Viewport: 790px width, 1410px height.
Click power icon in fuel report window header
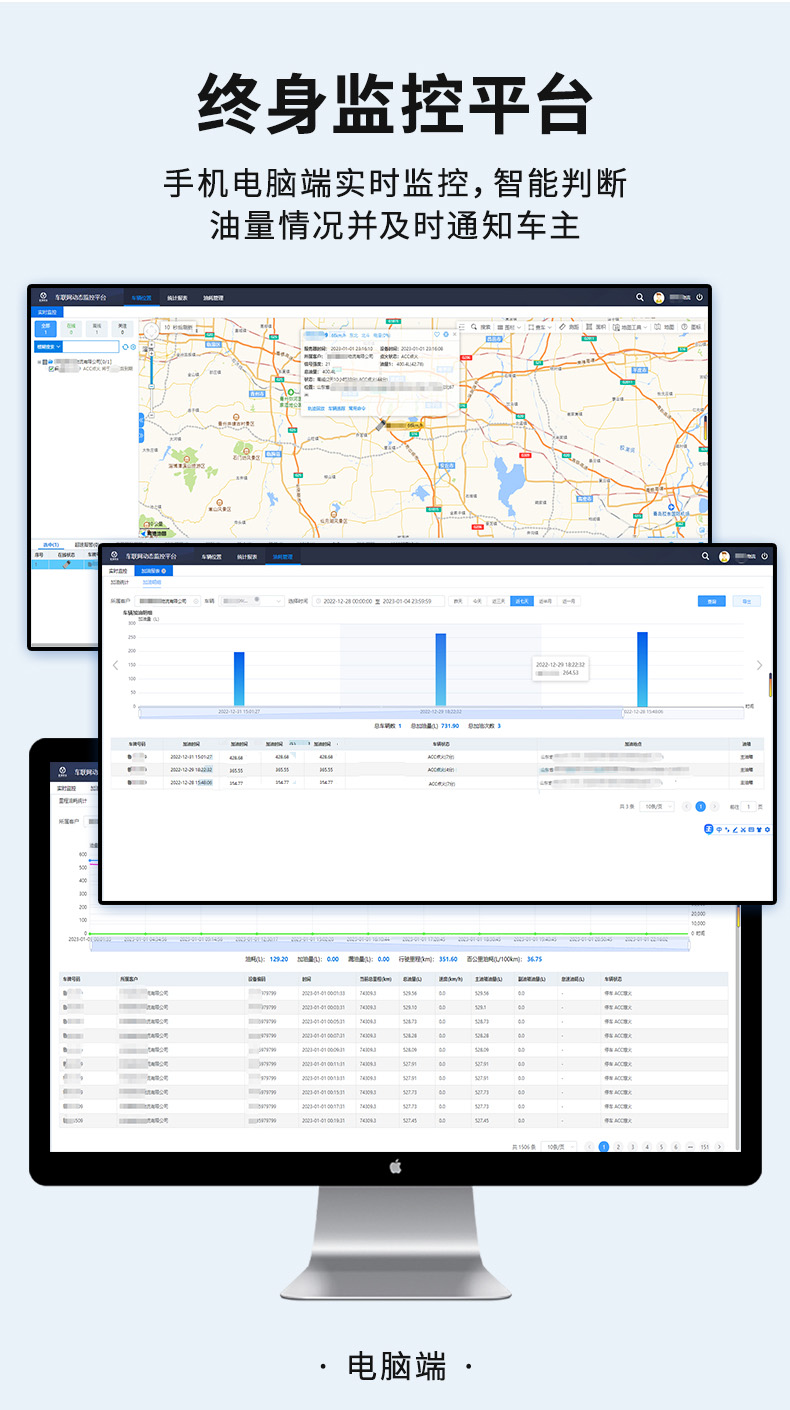pyautogui.click(x=765, y=556)
